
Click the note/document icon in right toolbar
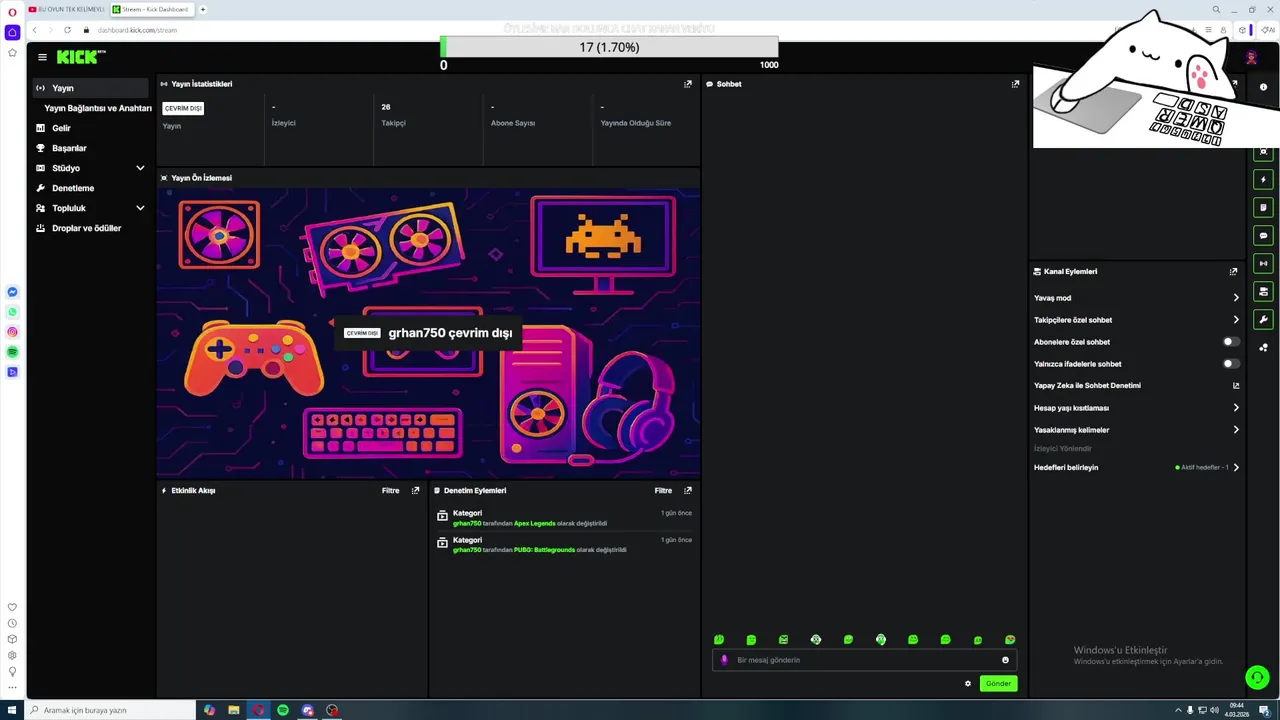tap(1263, 208)
